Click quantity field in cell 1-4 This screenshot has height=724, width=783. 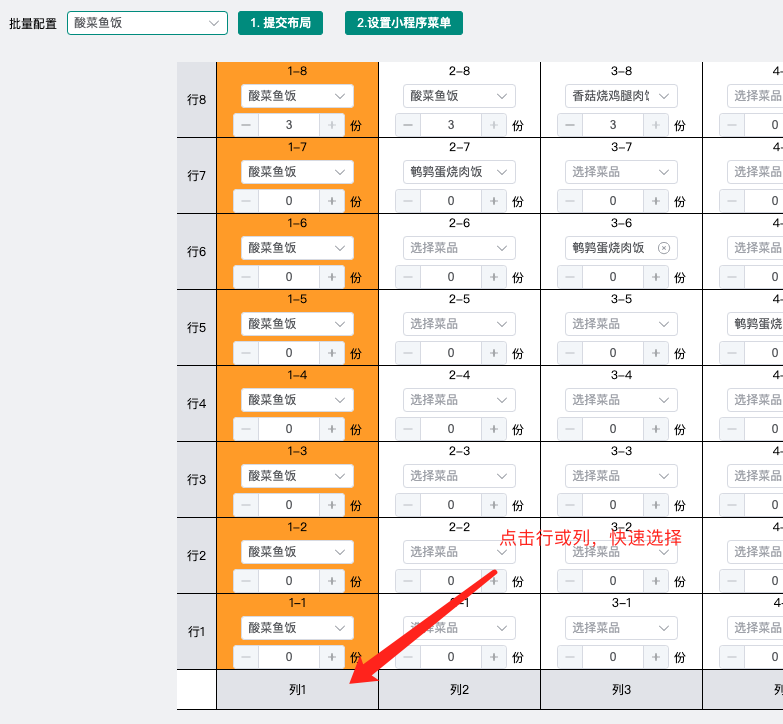tap(289, 428)
